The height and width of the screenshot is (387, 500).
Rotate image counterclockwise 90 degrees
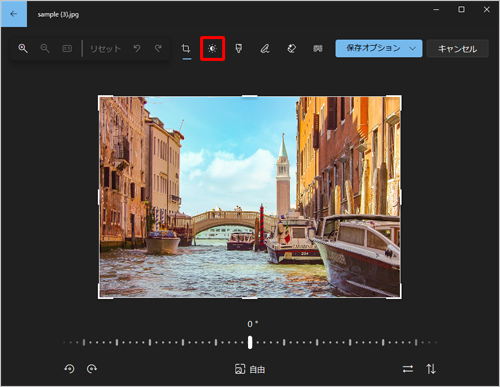point(69,369)
